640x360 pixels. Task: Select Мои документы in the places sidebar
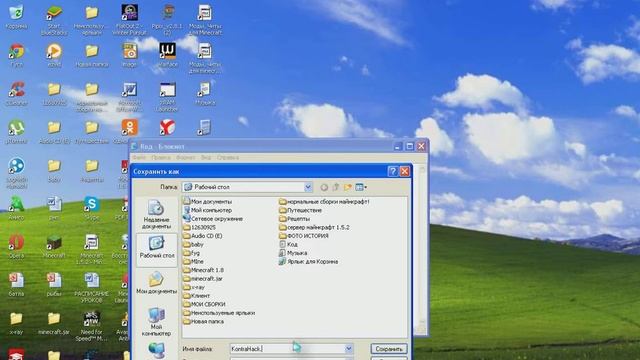156,282
